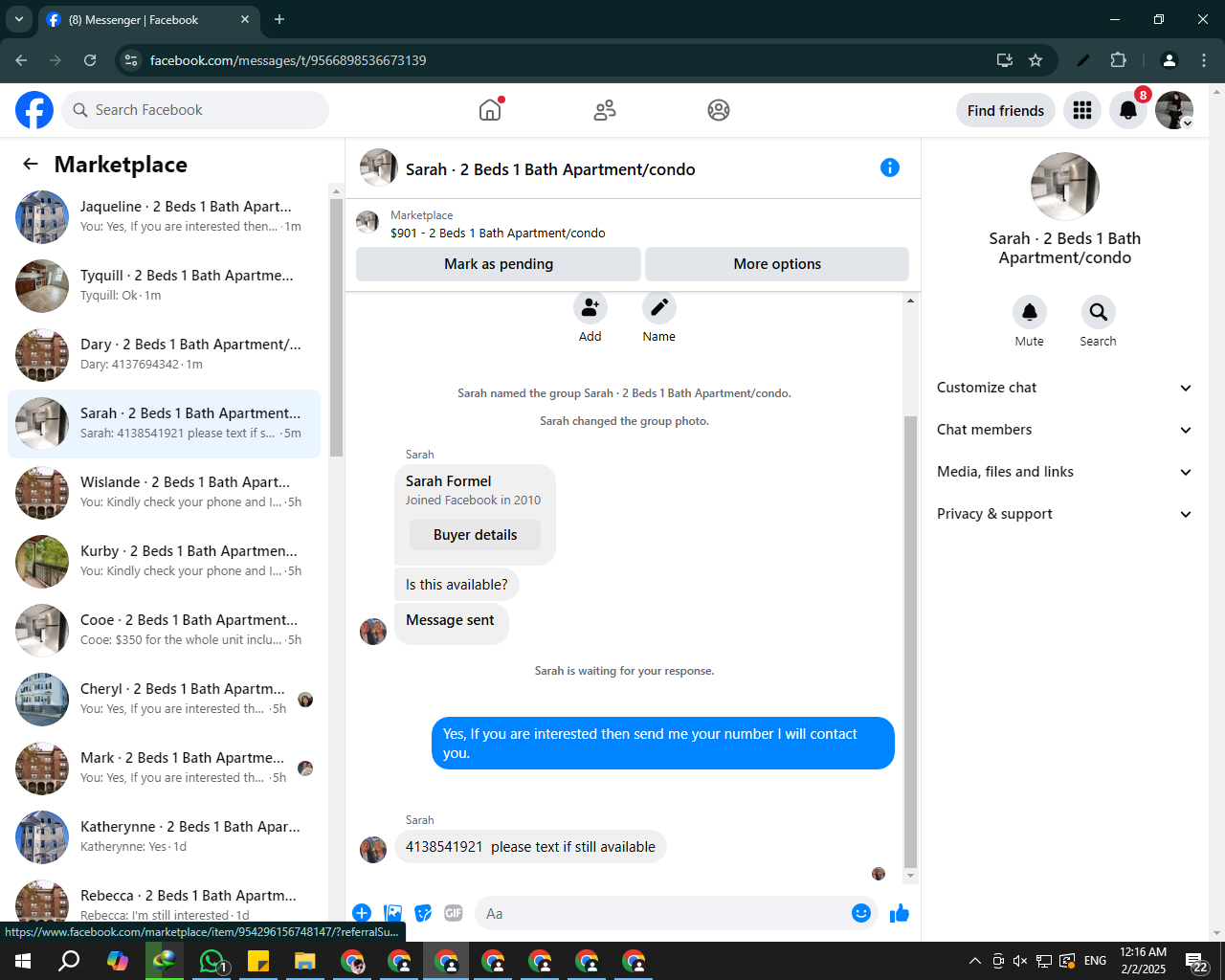Expand the Chat members section

click(x=1065, y=430)
